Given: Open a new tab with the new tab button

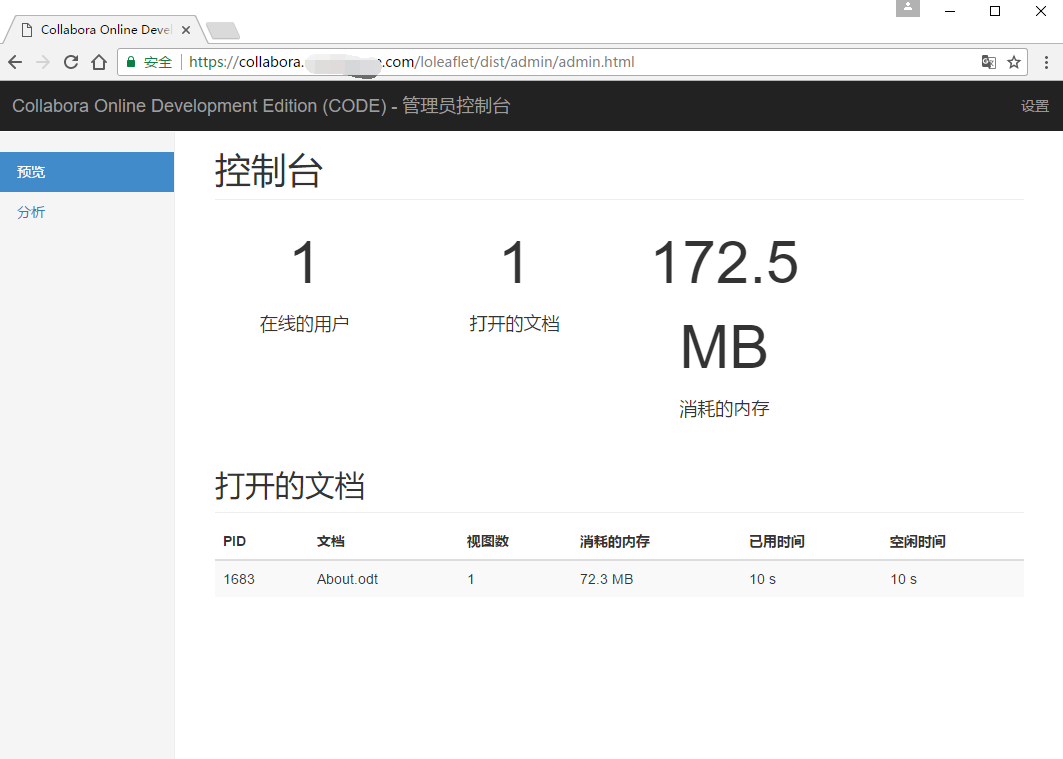Looking at the screenshot, I should pyautogui.click(x=222, y=31).
